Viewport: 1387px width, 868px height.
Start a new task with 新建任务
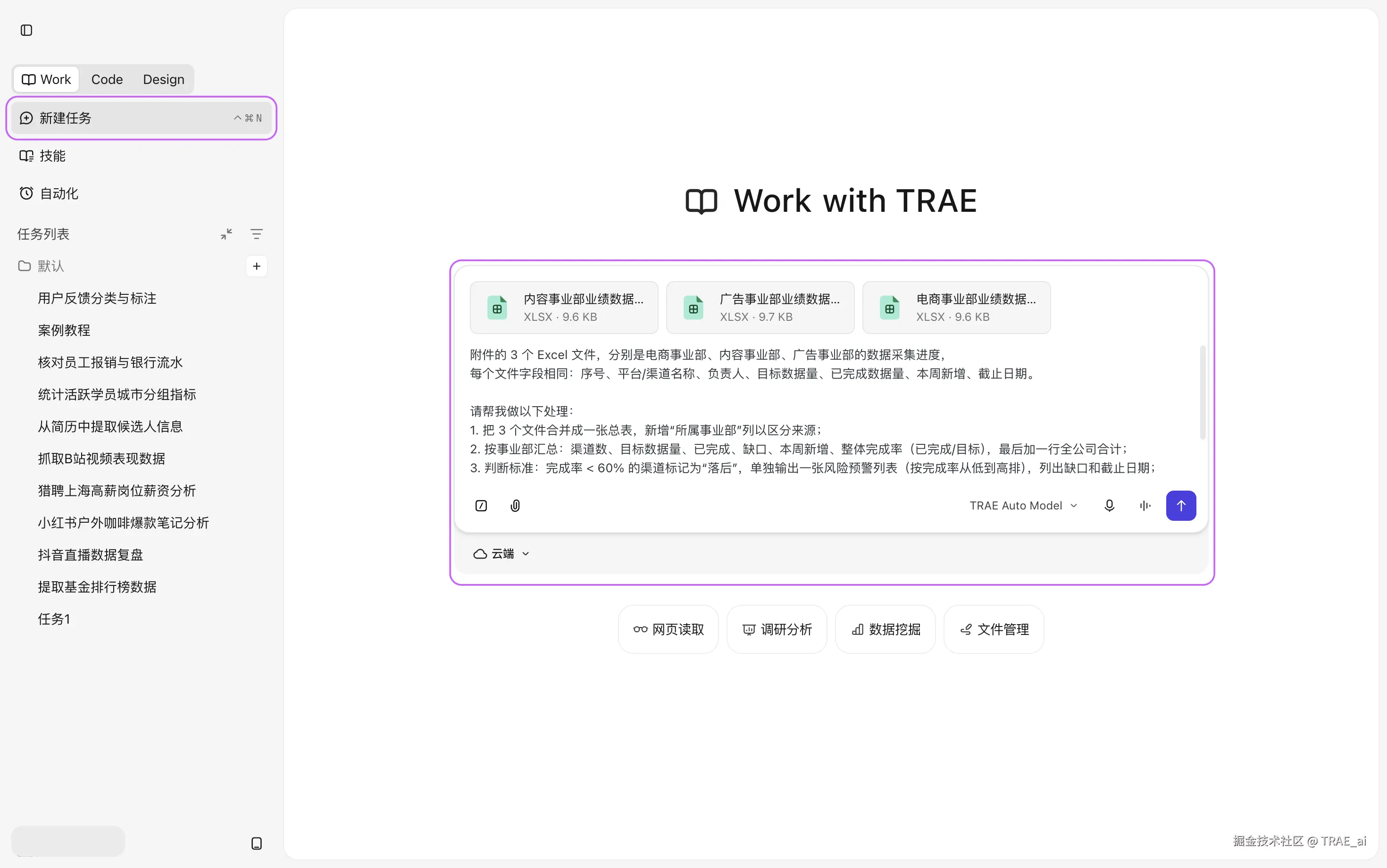141,117
